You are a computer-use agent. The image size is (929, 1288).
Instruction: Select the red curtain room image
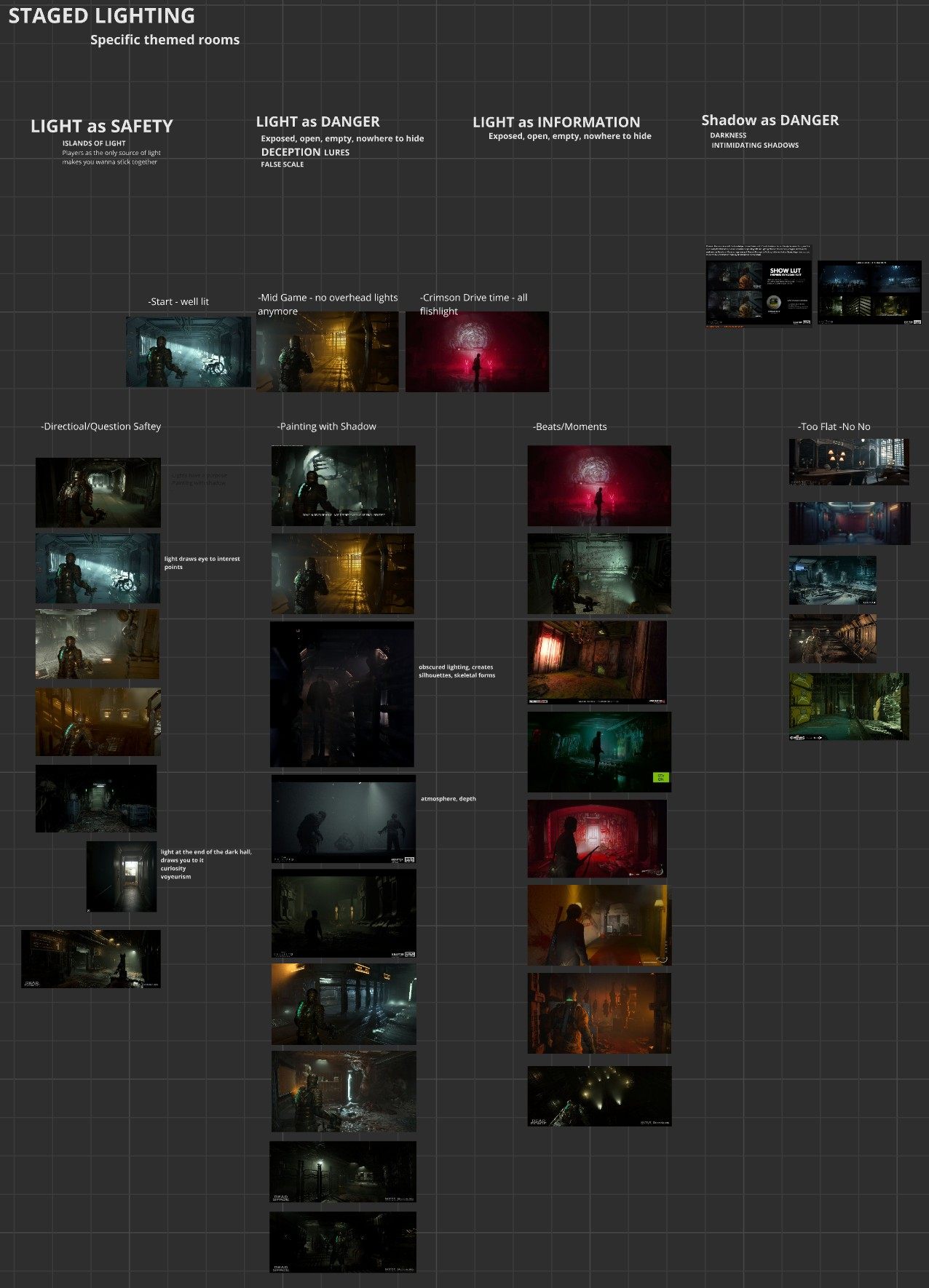pos(597,662)
